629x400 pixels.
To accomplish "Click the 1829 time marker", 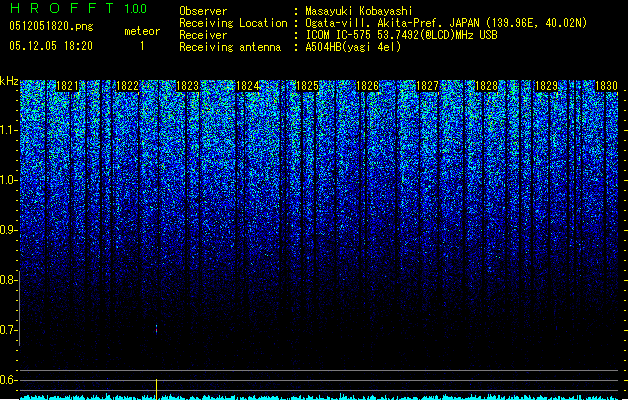I will point(546,86).
